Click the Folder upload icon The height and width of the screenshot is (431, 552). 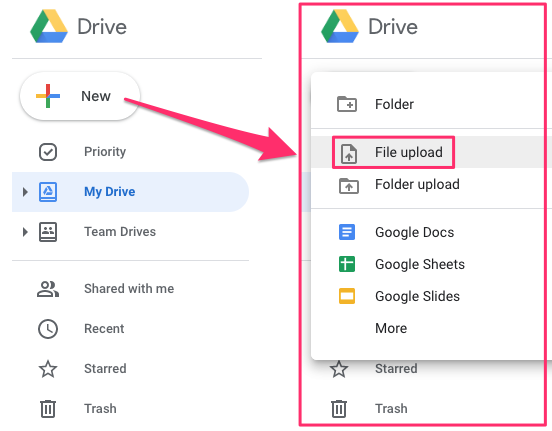click(x=349, y=186)
